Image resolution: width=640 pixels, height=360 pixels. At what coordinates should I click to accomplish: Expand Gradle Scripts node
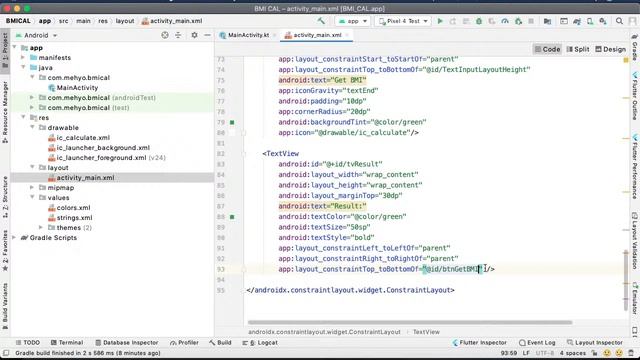click(15, 237)
